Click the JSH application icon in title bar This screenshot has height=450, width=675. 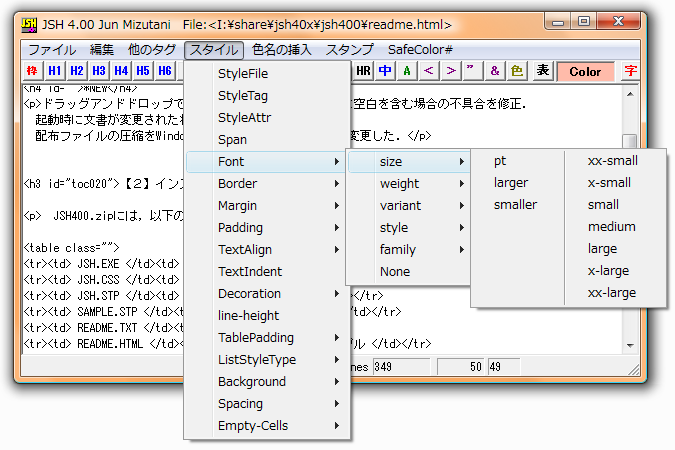[x=29, y=25]
